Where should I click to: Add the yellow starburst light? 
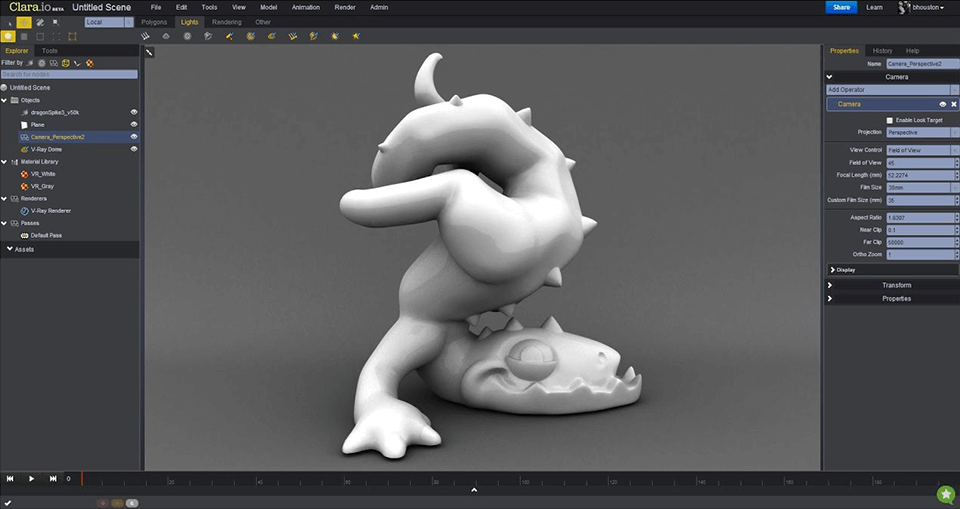(335, 36)
